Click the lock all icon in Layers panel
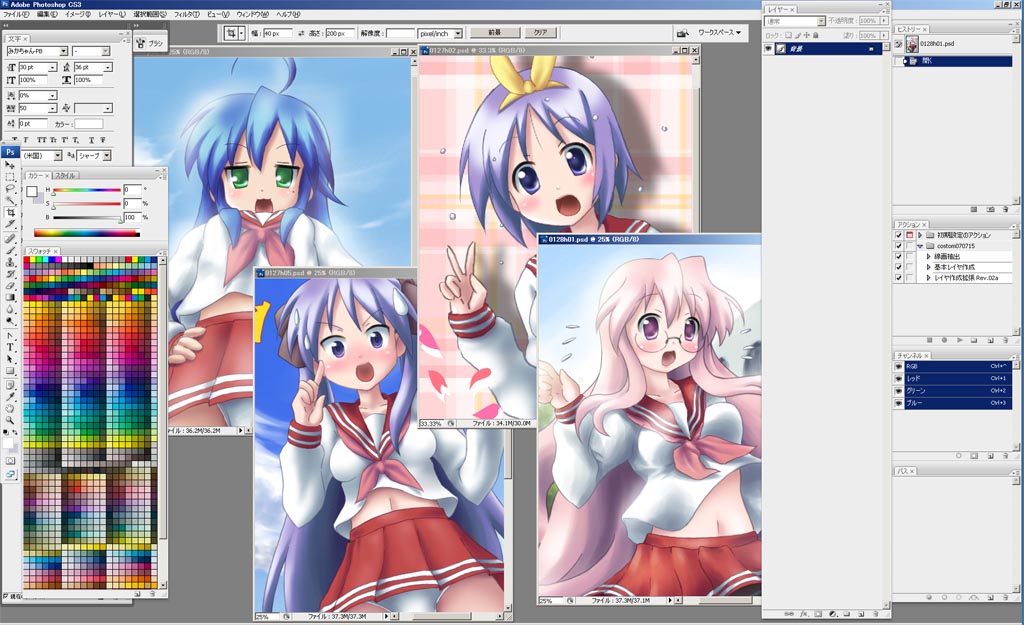 click(x=815, y=35)
